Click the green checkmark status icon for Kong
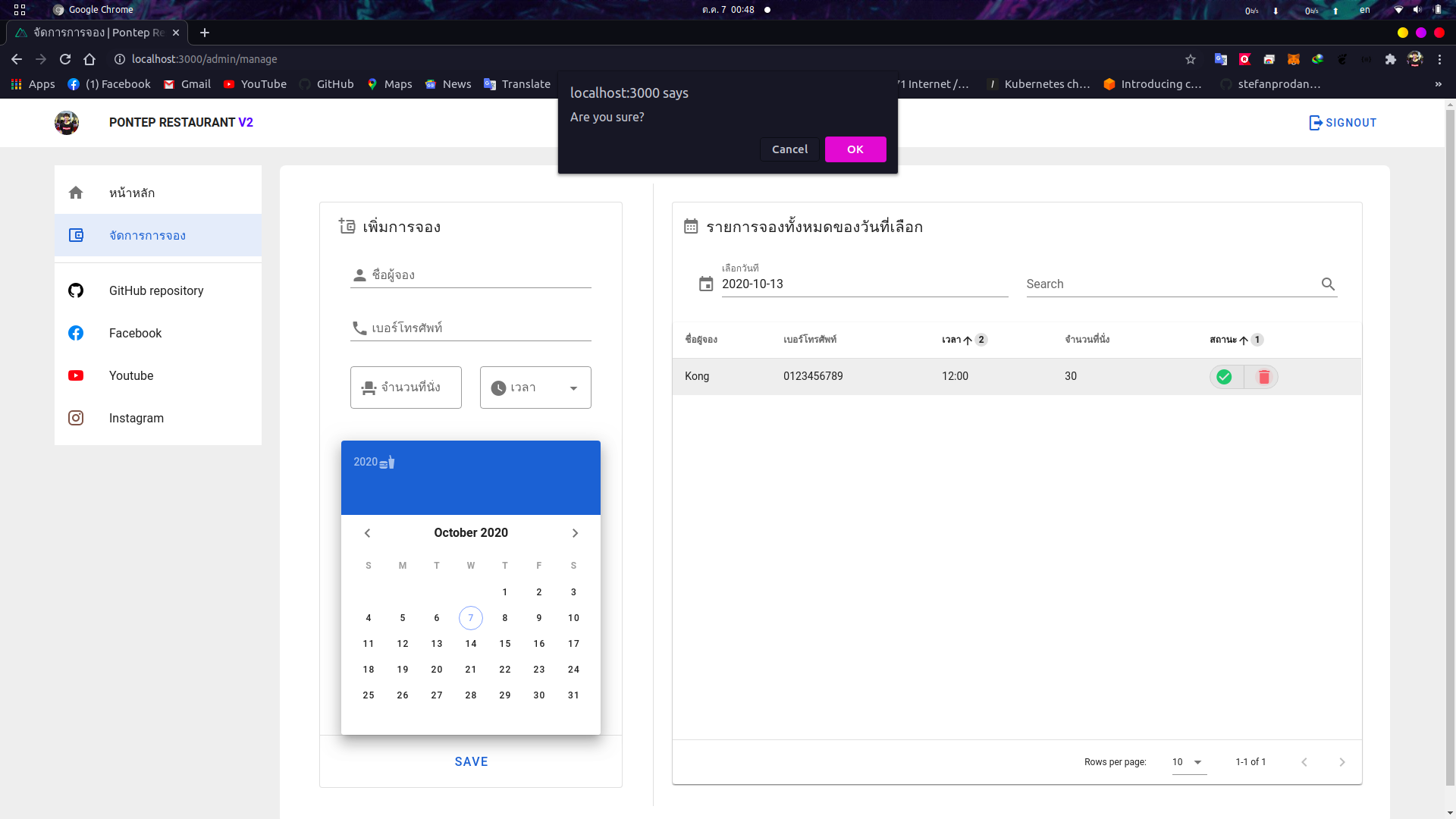 tap(1224, 377)
